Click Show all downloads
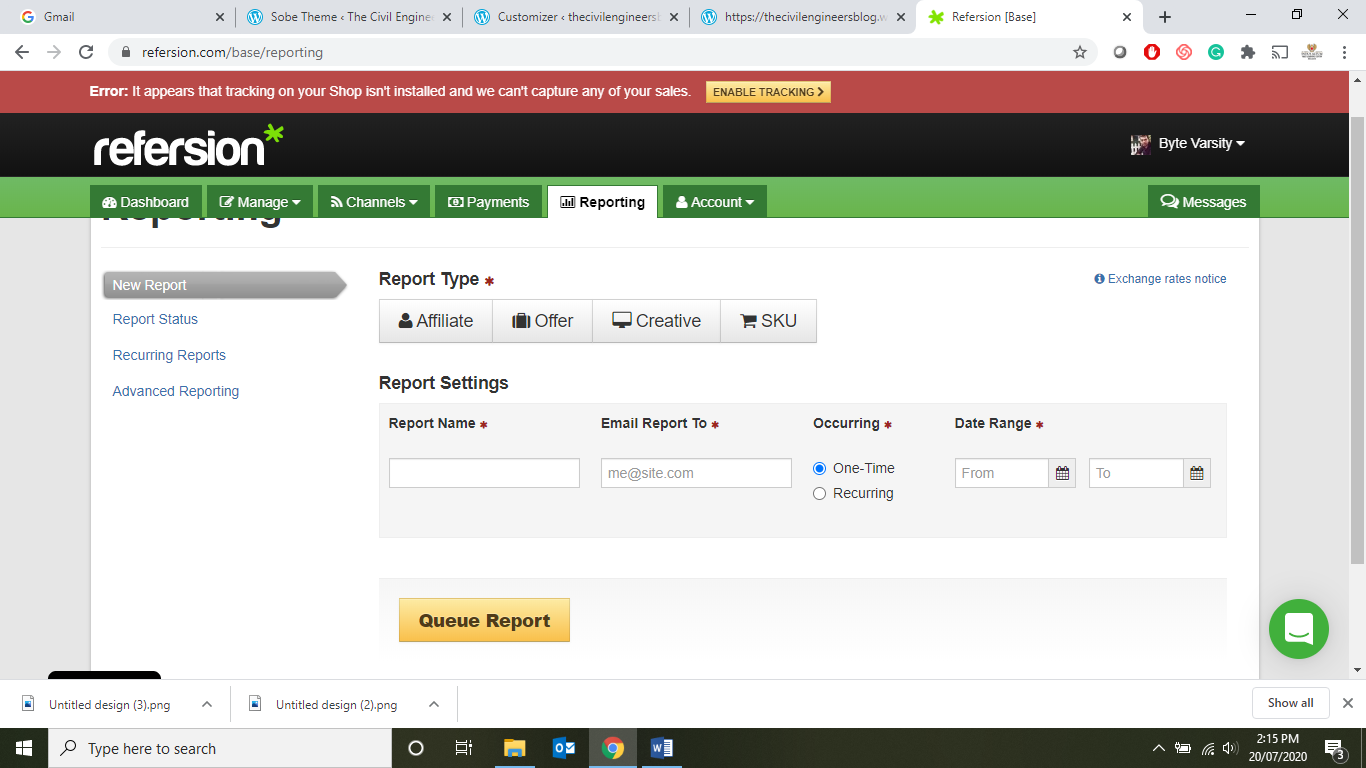The image size is (1366, 768). (1290, 703)
